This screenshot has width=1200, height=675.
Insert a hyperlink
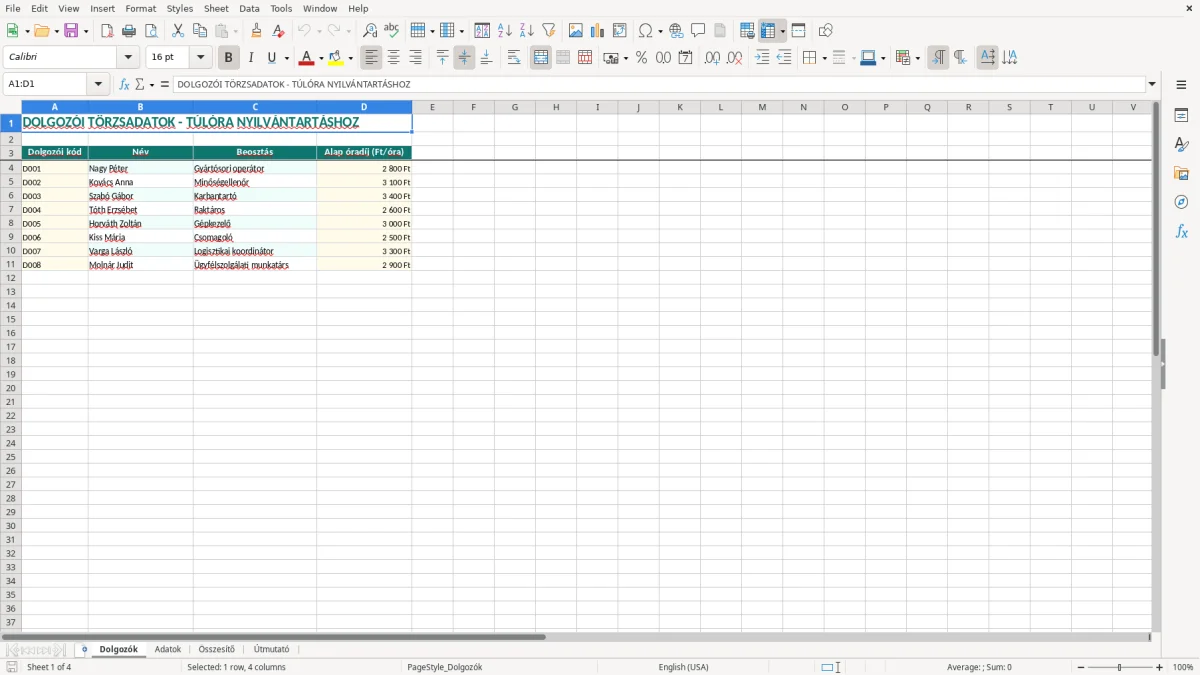coord(676,31)
